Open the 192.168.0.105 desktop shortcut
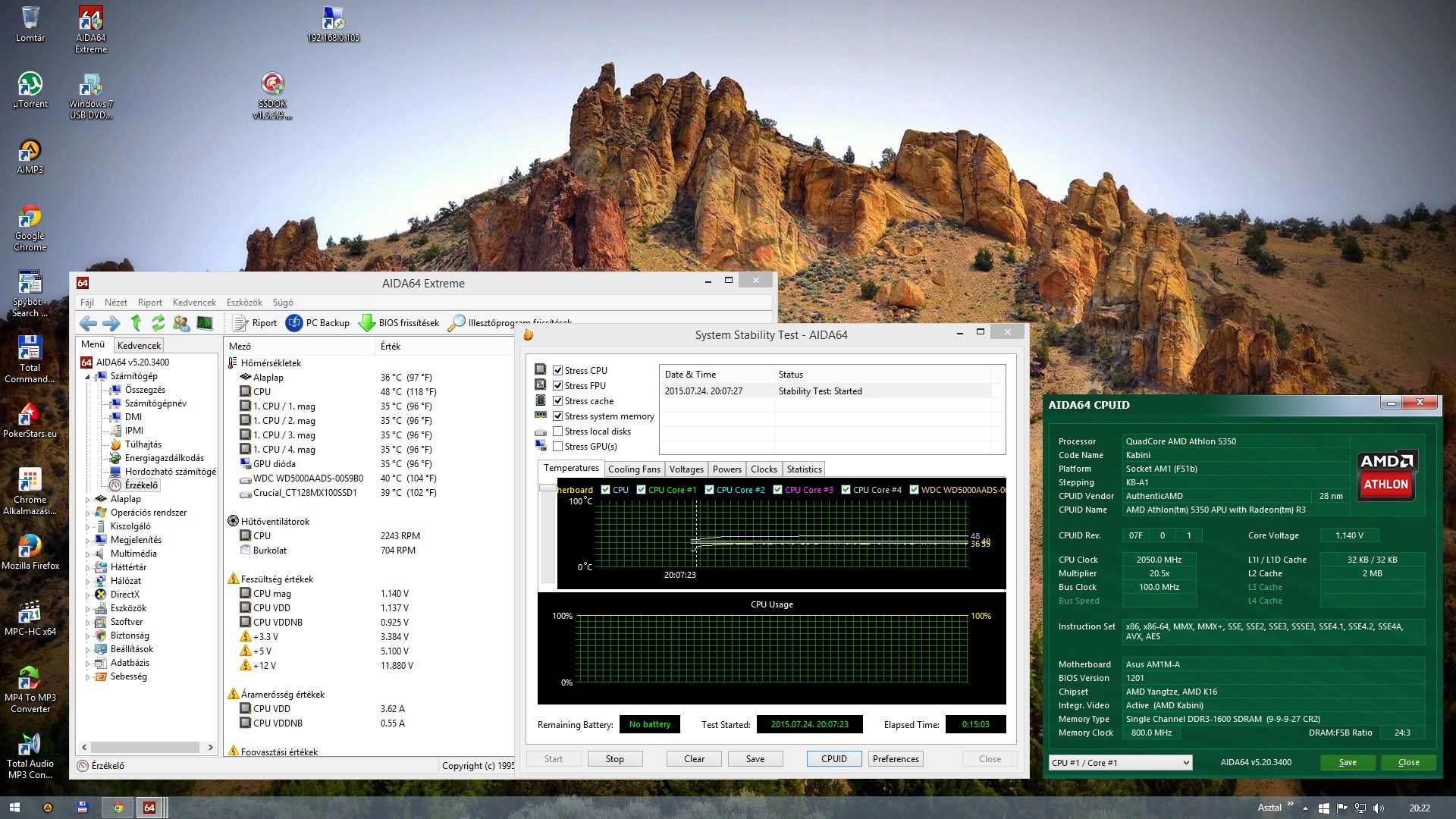1456x819 pixels. [334, 24]
